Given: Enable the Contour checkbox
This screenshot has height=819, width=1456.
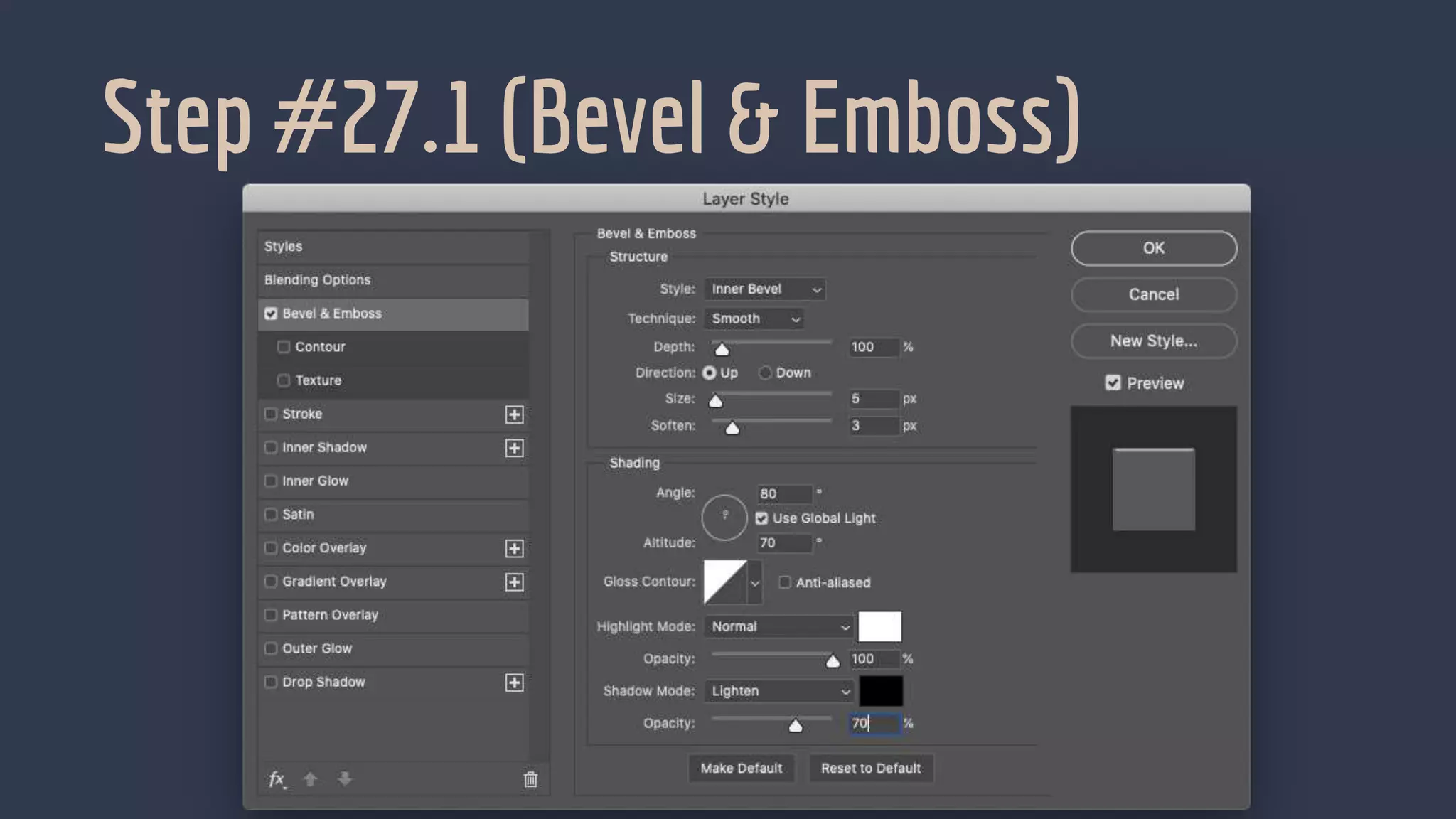Looking at the screenshot, I should pyautogui.click(x=284, y=347).
